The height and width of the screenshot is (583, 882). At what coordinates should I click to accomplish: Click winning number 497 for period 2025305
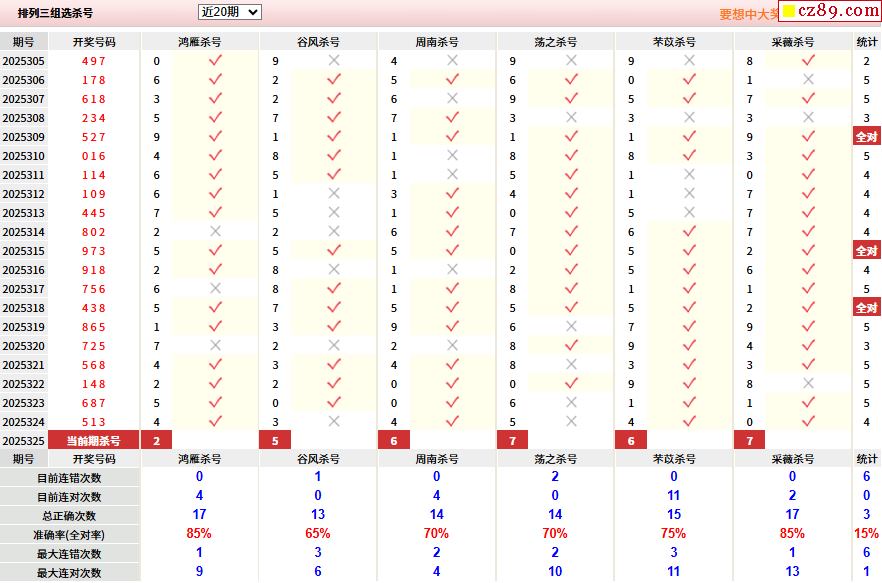tap(93, 61)
